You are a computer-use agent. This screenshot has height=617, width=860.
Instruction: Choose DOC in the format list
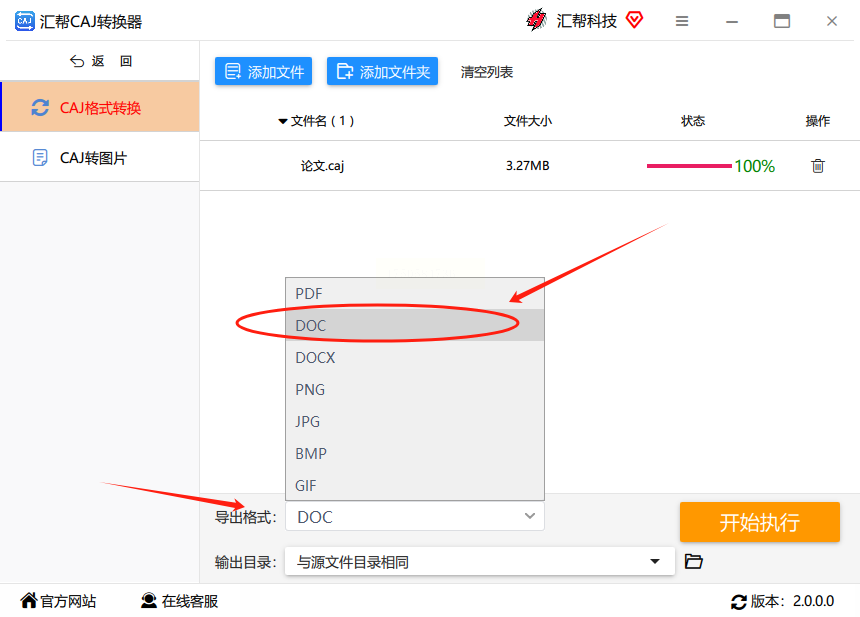(415, 325)
